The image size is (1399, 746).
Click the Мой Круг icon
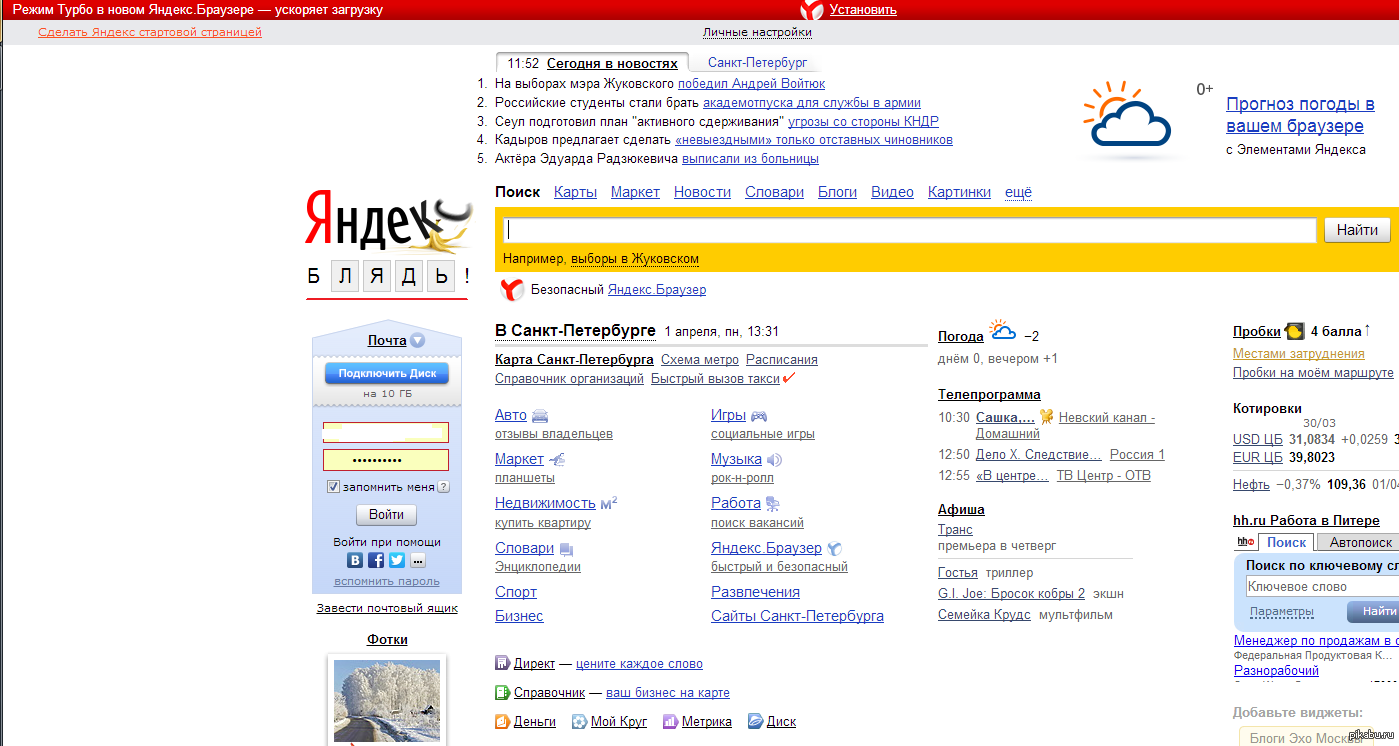pos(579,721)
